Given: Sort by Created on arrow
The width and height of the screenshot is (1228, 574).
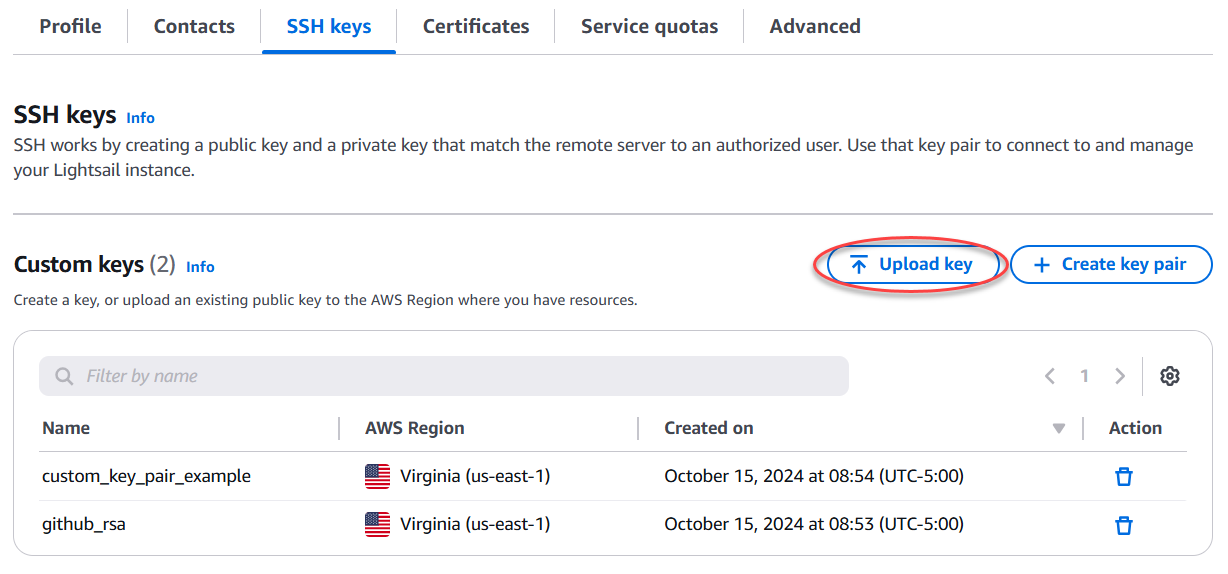Looking at the screenshot, I should (x=1059, y=429).
